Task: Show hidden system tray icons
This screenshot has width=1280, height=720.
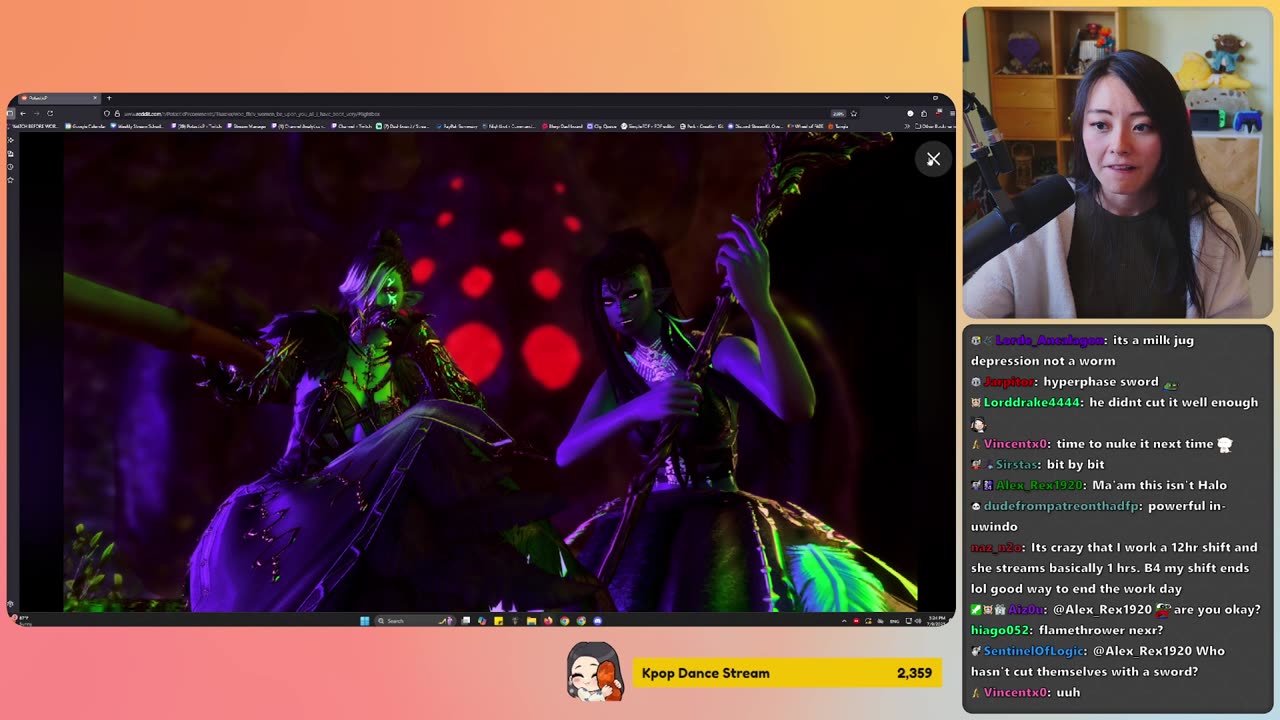Action: pos(845,621)
